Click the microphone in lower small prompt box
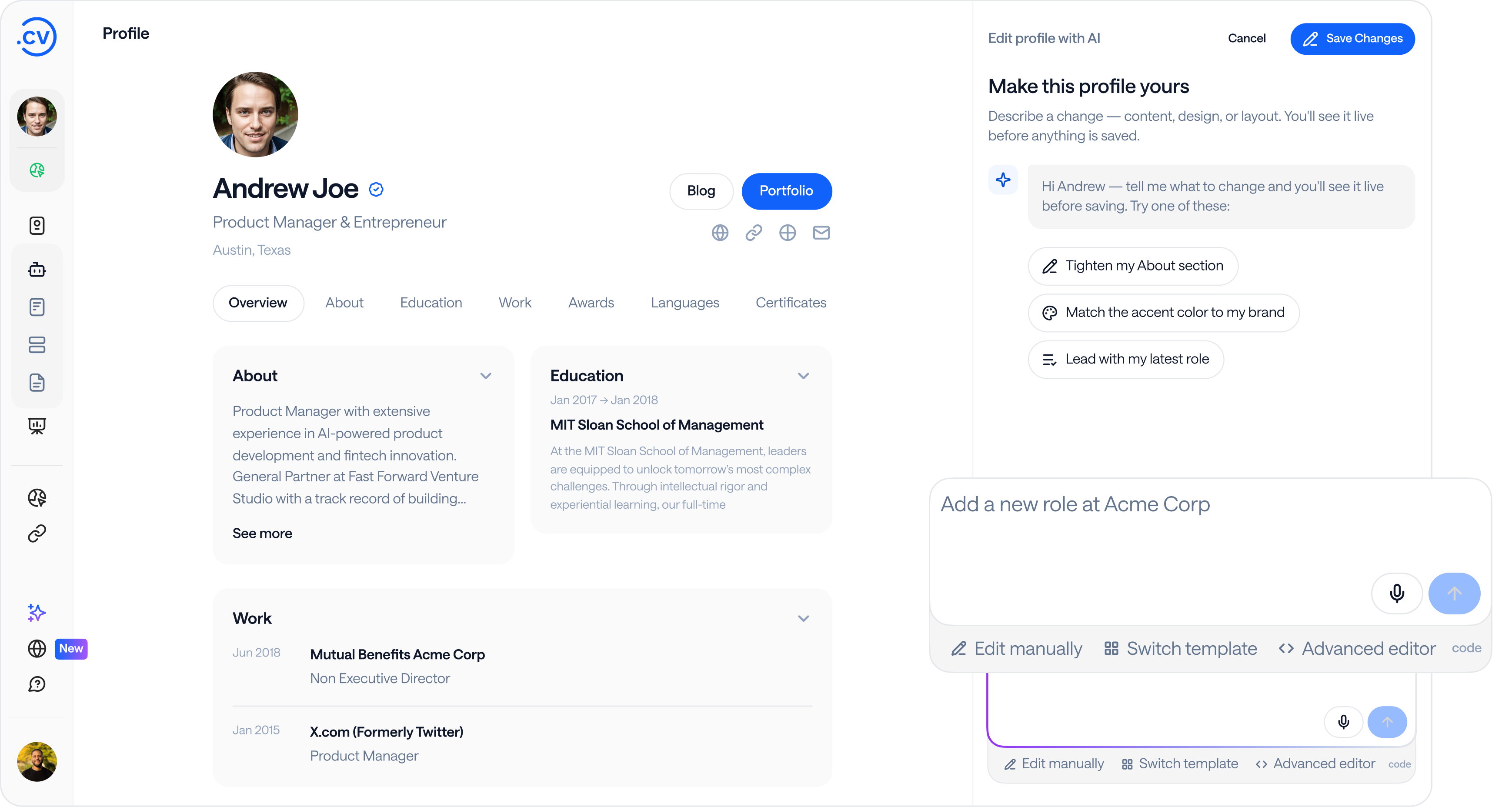The image size is (1512, 807). click(x=1344, y=722)
